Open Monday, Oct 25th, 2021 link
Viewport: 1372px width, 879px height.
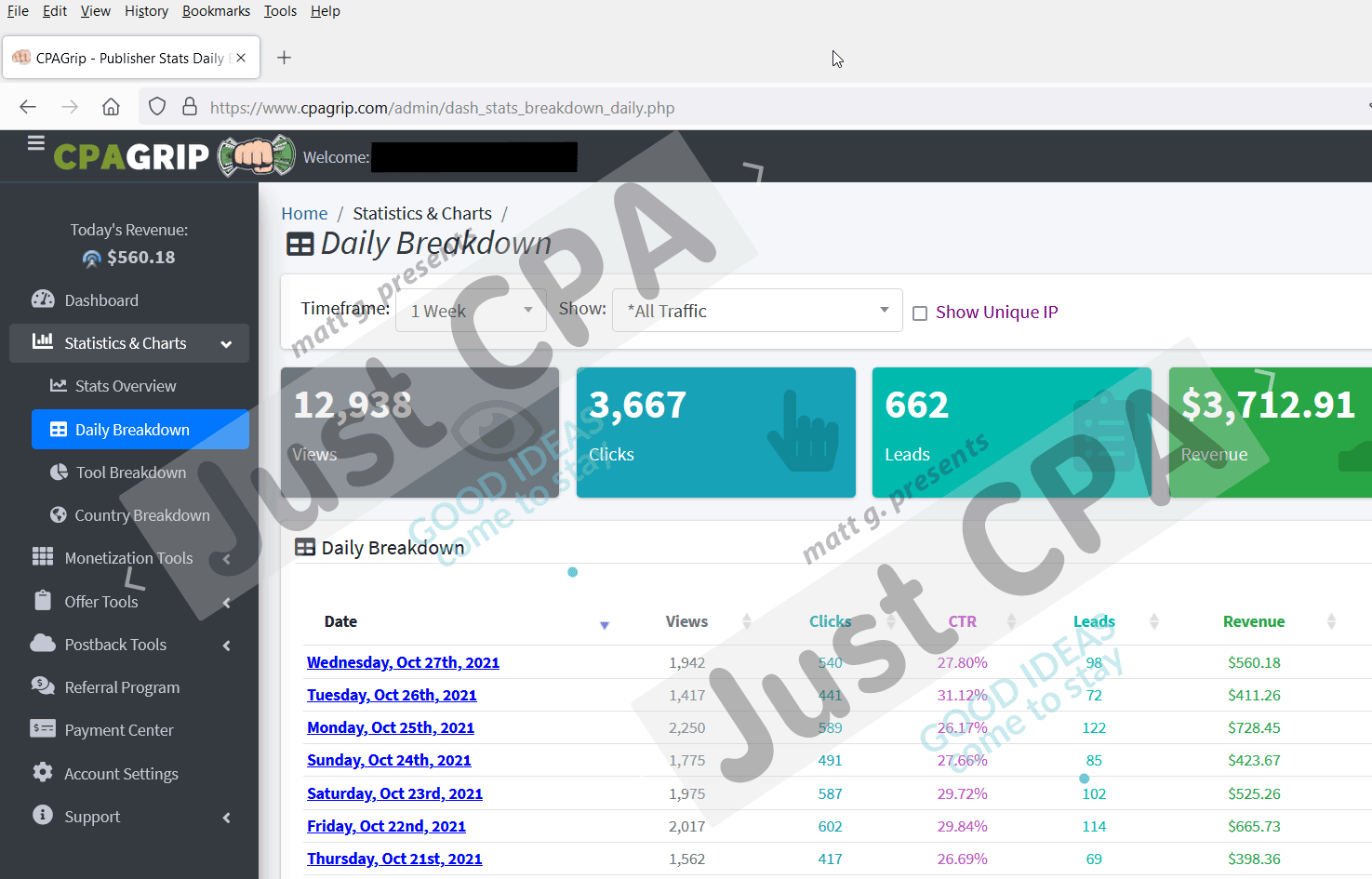(x=391, y=727)
